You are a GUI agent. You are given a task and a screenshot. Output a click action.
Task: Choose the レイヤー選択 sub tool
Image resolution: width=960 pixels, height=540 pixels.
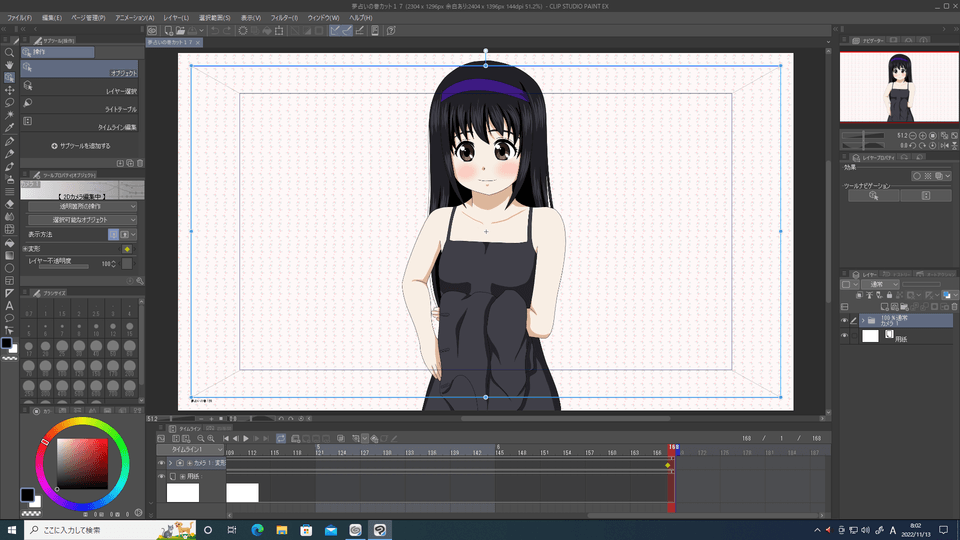pyautogui.click(x=80, y=87)
